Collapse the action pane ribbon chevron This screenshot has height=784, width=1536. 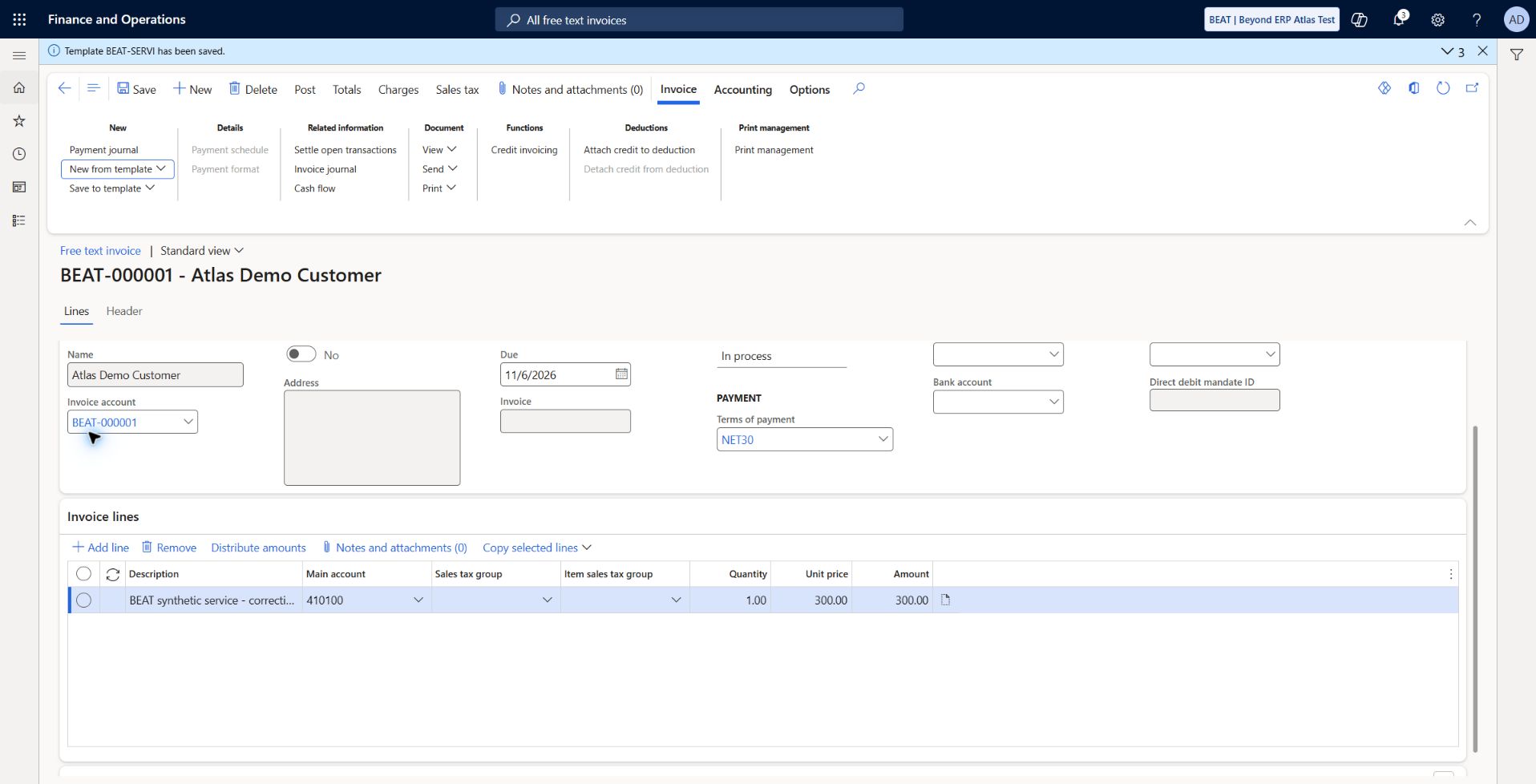pos(1470,222)
